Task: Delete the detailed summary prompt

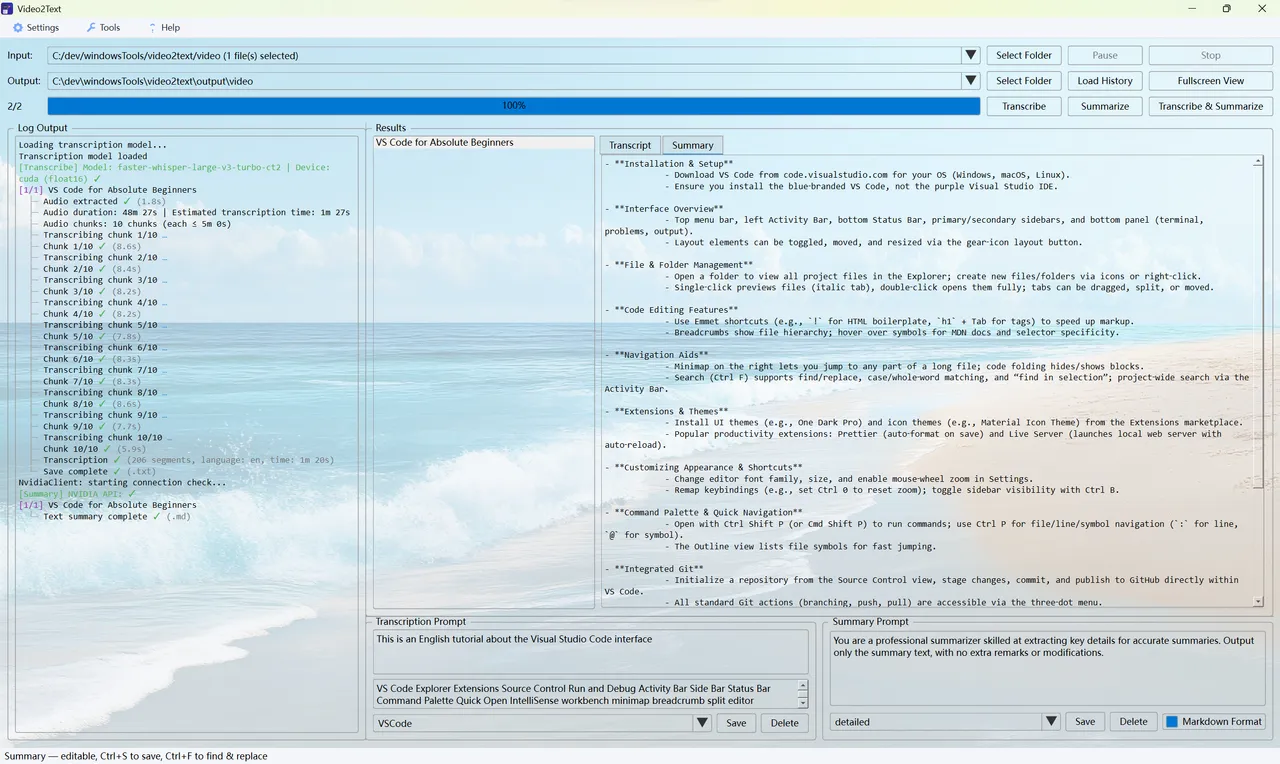Action: (x=1133, y=722)
